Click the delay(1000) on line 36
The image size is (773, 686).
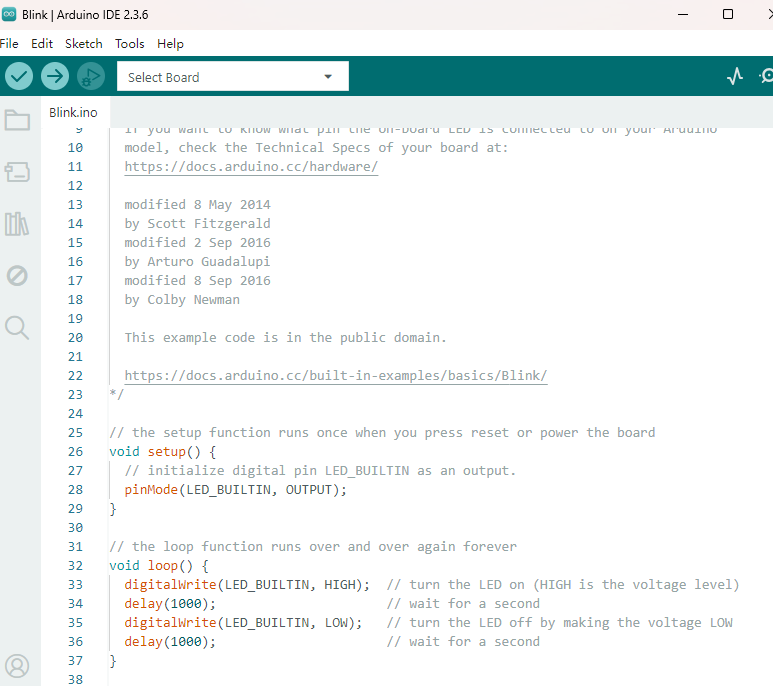click(170, 642)
